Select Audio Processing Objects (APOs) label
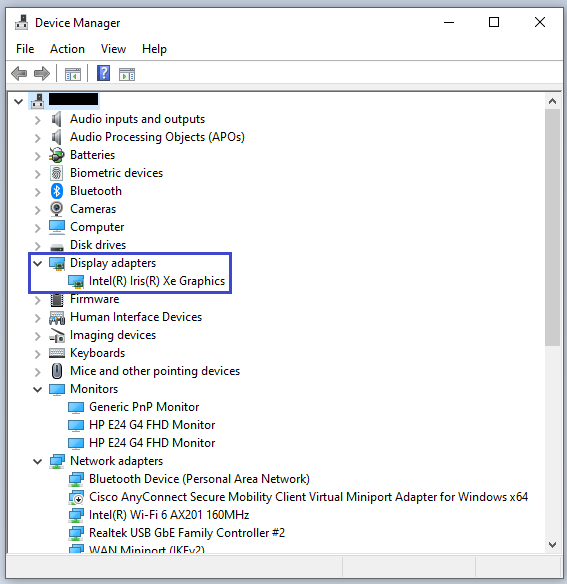 (x=157, y=137)
